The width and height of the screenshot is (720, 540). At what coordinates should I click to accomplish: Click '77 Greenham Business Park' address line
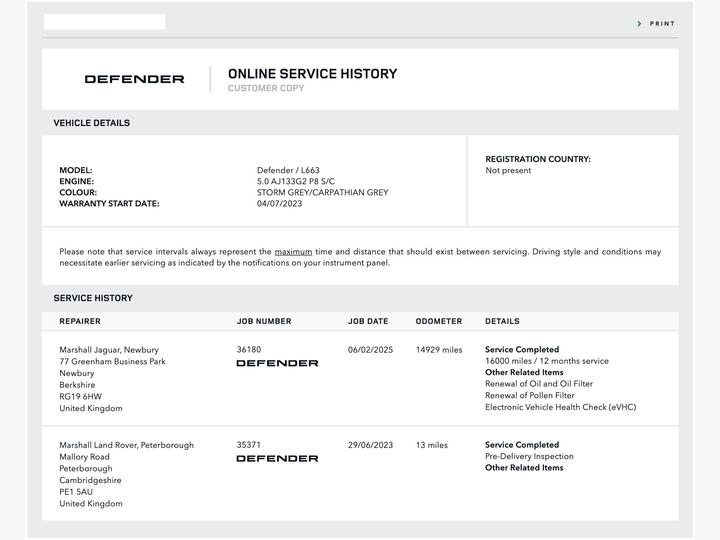112,361
